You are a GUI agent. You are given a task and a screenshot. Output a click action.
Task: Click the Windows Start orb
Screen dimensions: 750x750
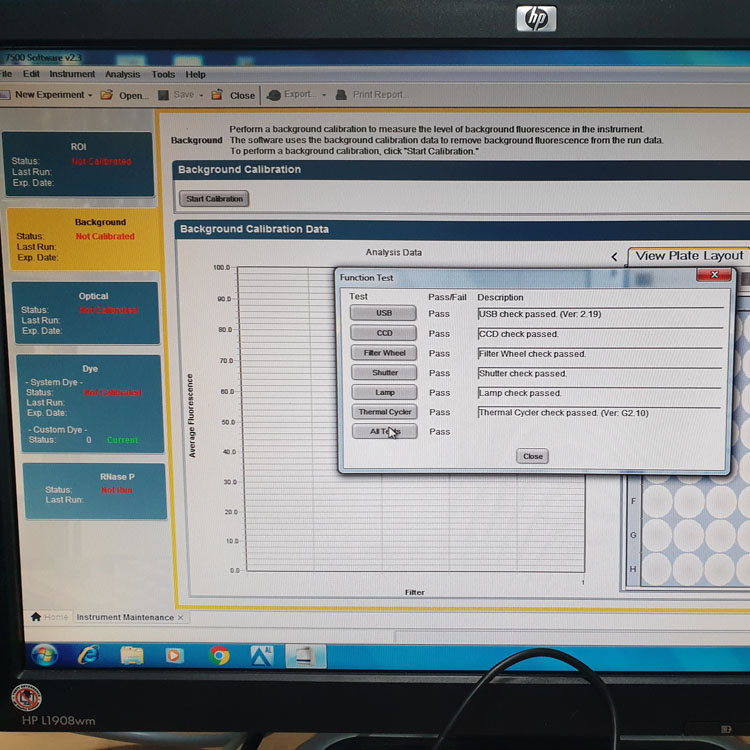point(44,655)
